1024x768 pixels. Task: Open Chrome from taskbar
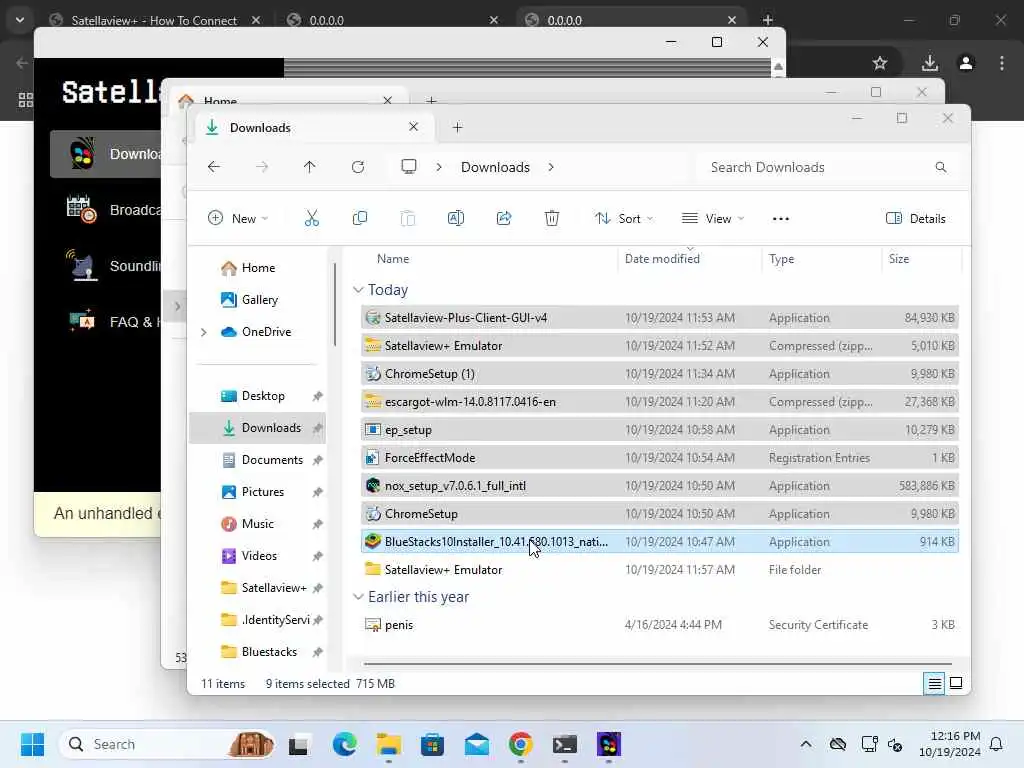click(520, 744)
